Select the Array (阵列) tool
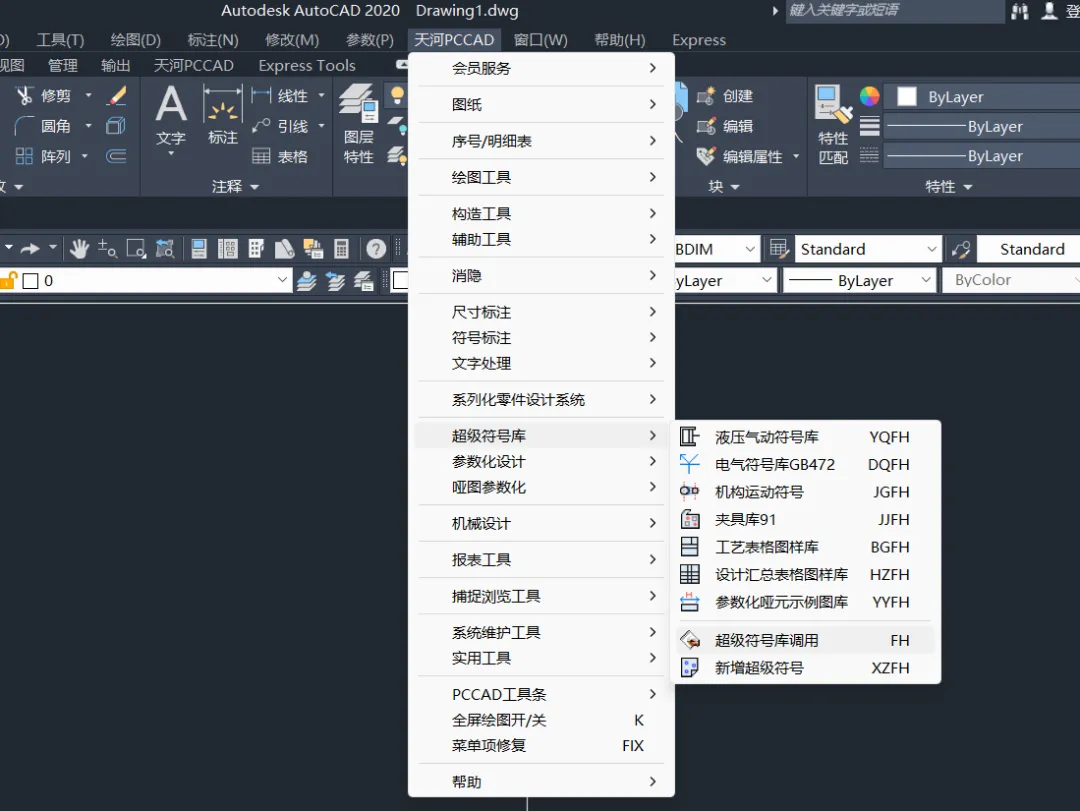This screenshot has height=811, width=1080. click(43, 156)
